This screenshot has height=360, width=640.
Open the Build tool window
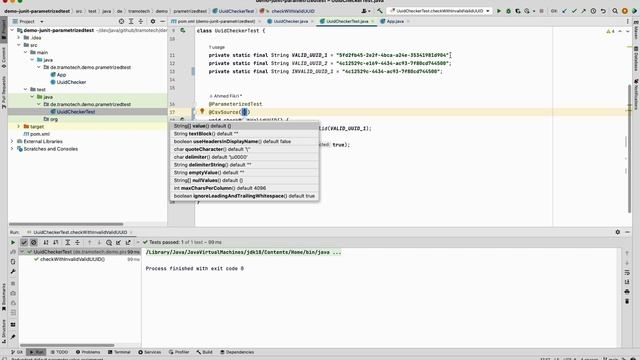point(204,352)
